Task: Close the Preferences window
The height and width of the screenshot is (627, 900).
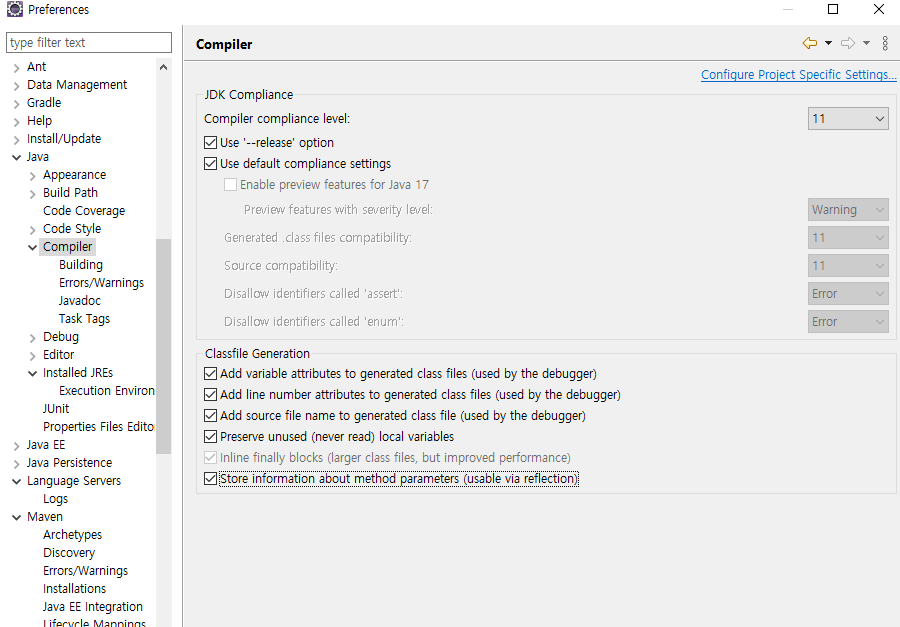Action: click(x=879, y=9)
